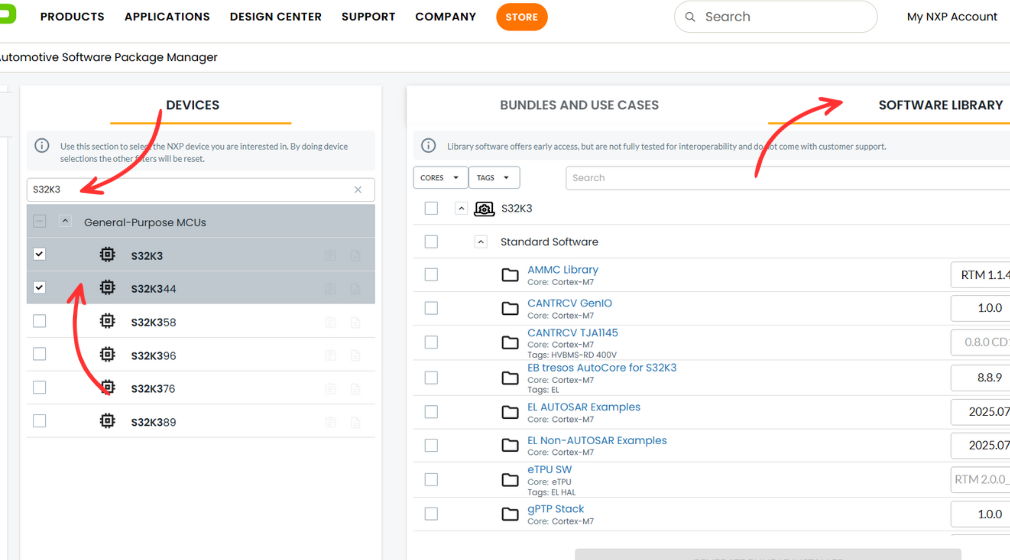Switch to BUNDLES AND USE CASES tab
The width and height of the screenshot is (1010, 560).
(579, 105)
